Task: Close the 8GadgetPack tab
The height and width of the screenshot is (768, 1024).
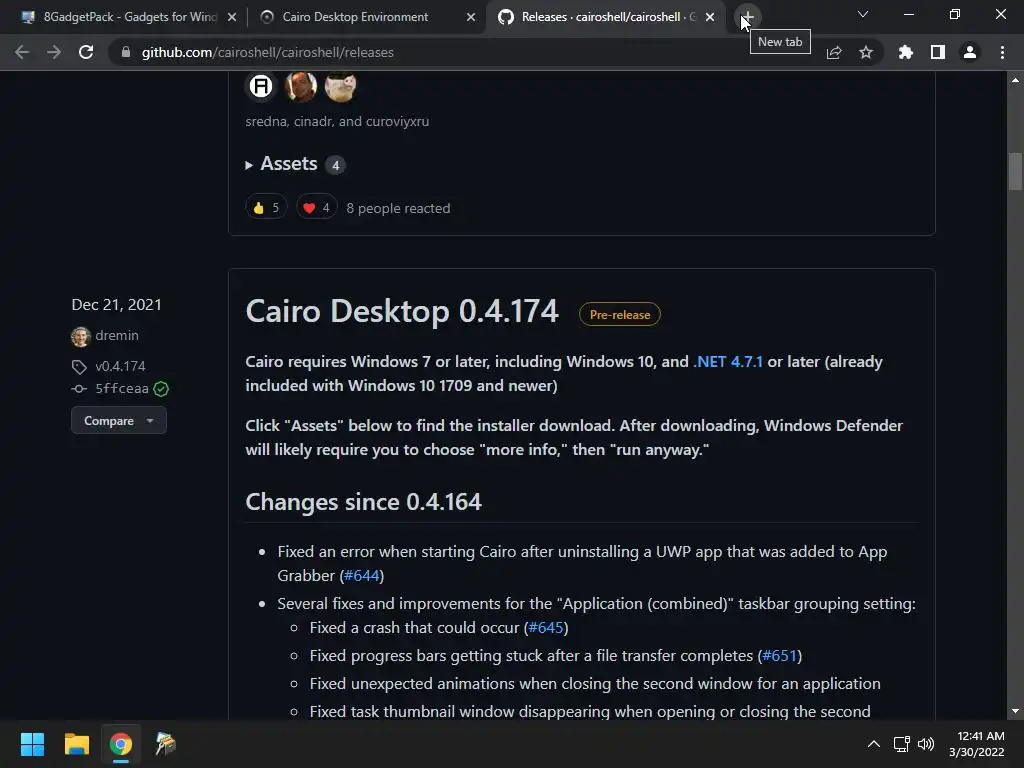Action: (232, 18)
